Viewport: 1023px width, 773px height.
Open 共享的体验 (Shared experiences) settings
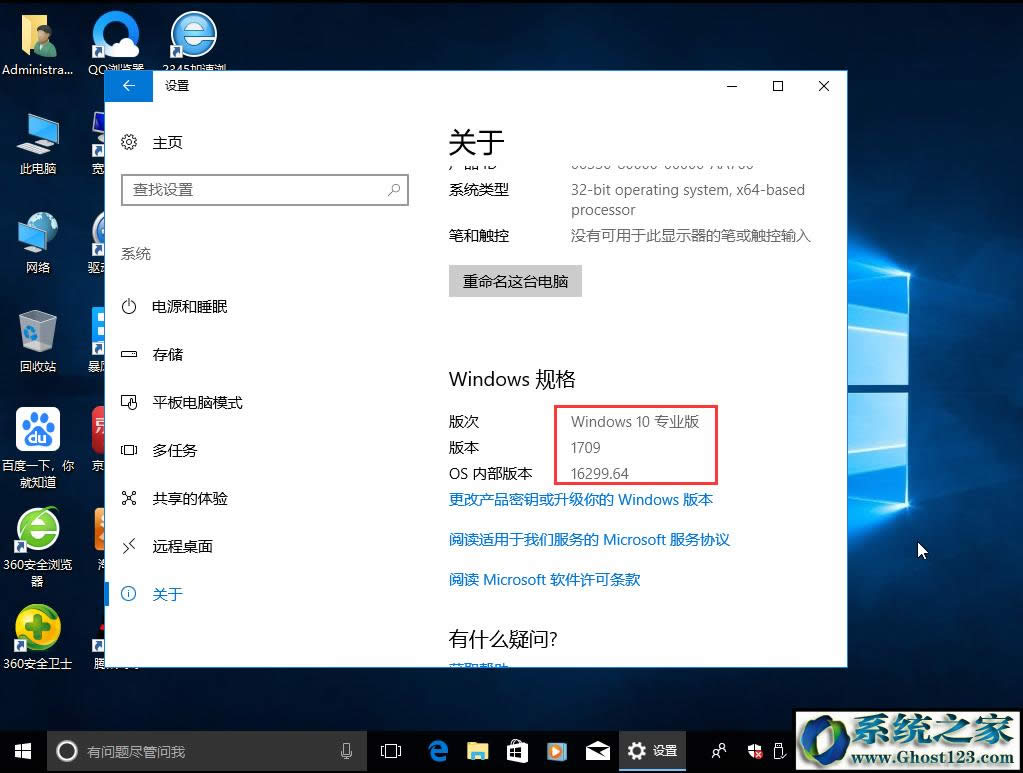tap(192, 499)
